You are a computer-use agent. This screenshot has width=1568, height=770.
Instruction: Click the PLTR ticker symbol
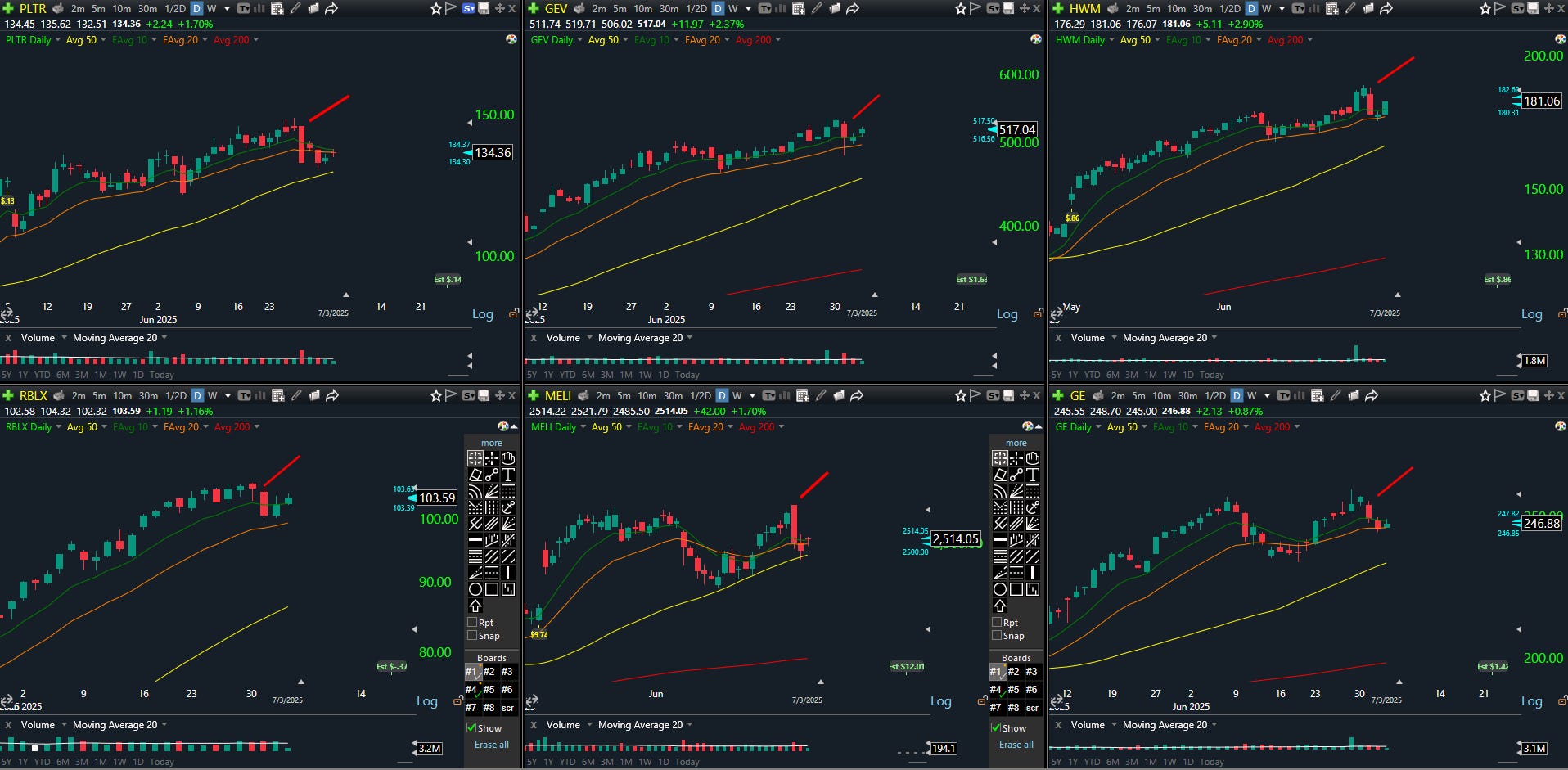(x=33, y=8)
